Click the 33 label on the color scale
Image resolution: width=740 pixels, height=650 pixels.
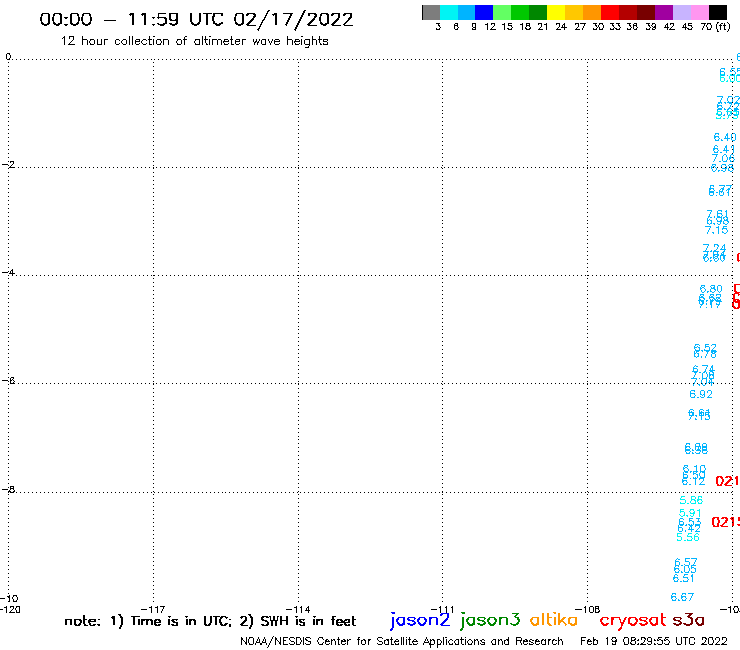(x=615, y=27)
